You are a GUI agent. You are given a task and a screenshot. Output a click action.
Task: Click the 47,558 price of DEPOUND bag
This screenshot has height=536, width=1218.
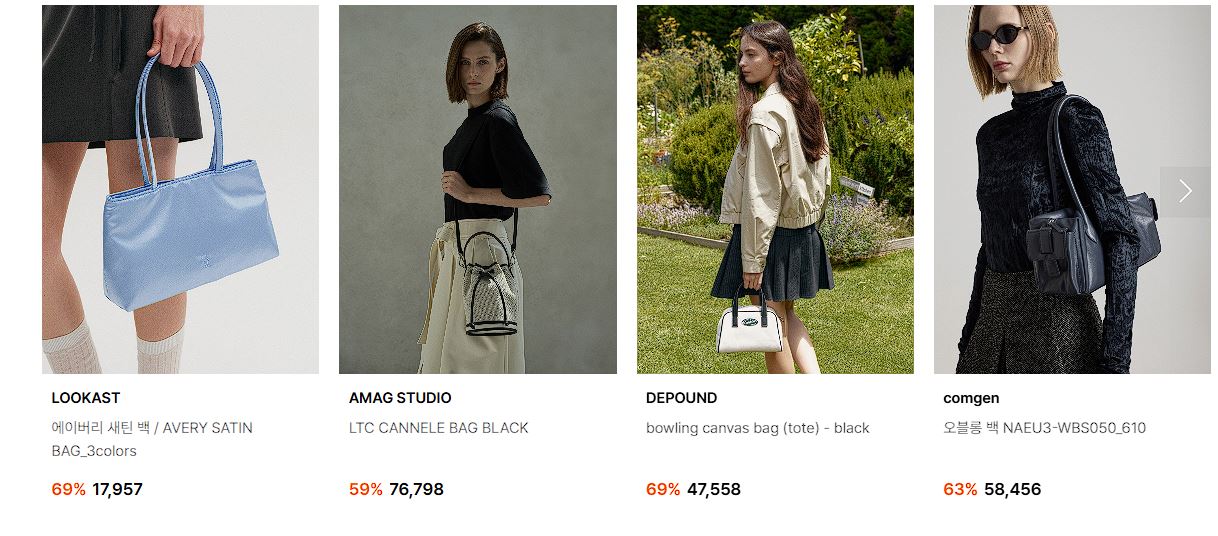(x=714, y=490)
